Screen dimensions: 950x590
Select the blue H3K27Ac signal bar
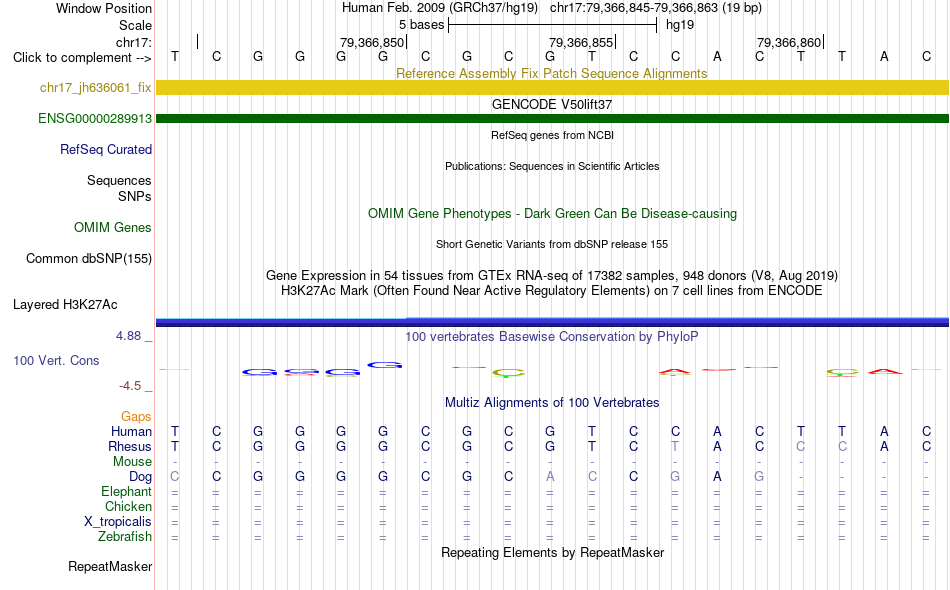(x=553, y=322)
